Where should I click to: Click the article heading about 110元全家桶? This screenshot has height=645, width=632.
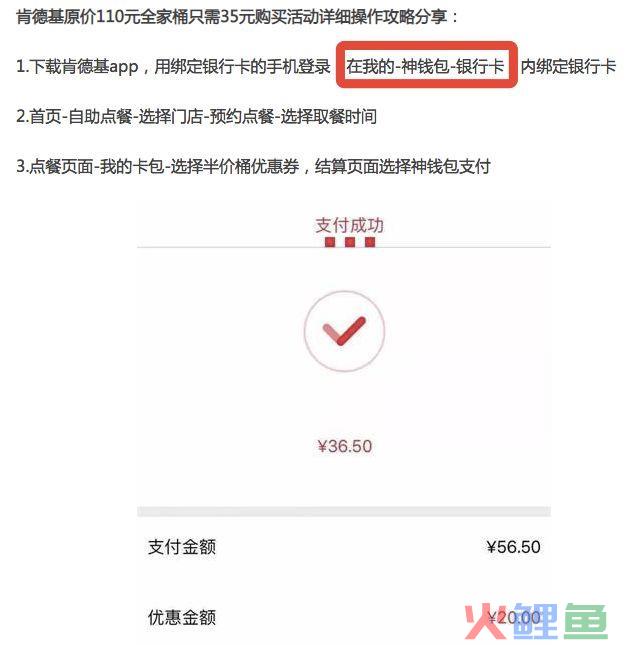(237, 17)
